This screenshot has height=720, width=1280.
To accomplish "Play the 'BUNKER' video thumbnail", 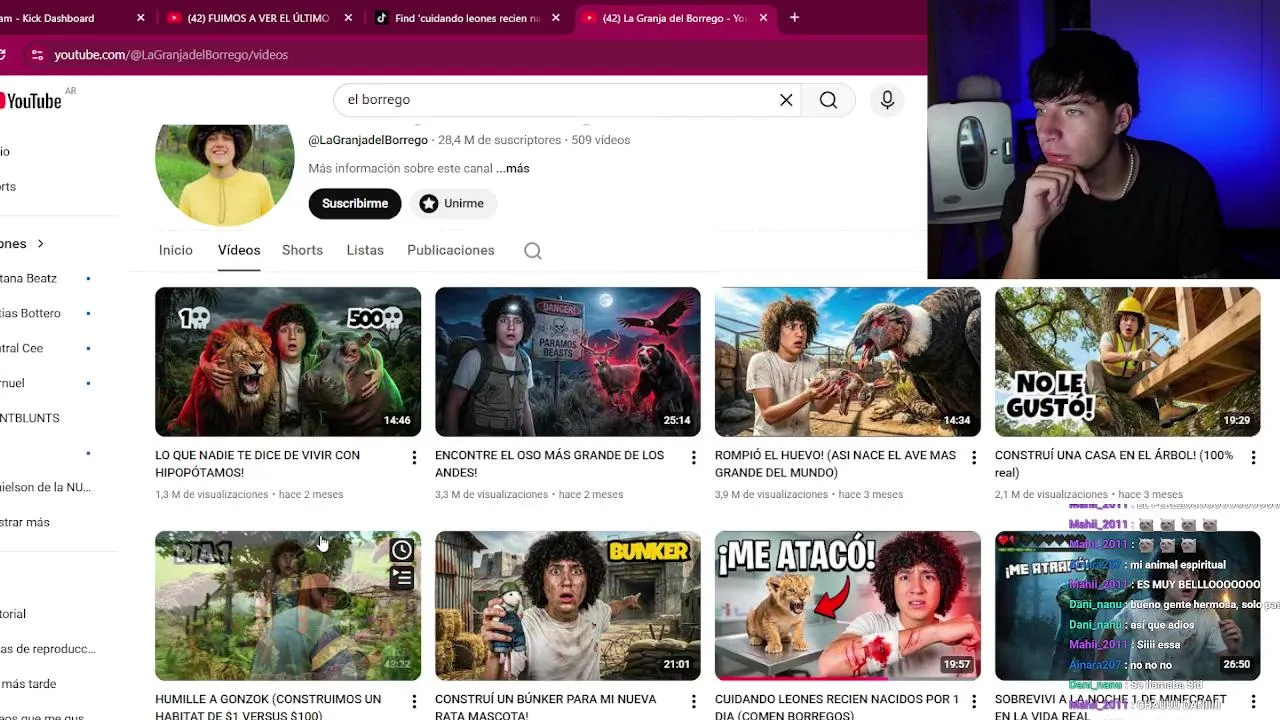I will (x=568, y=606).
